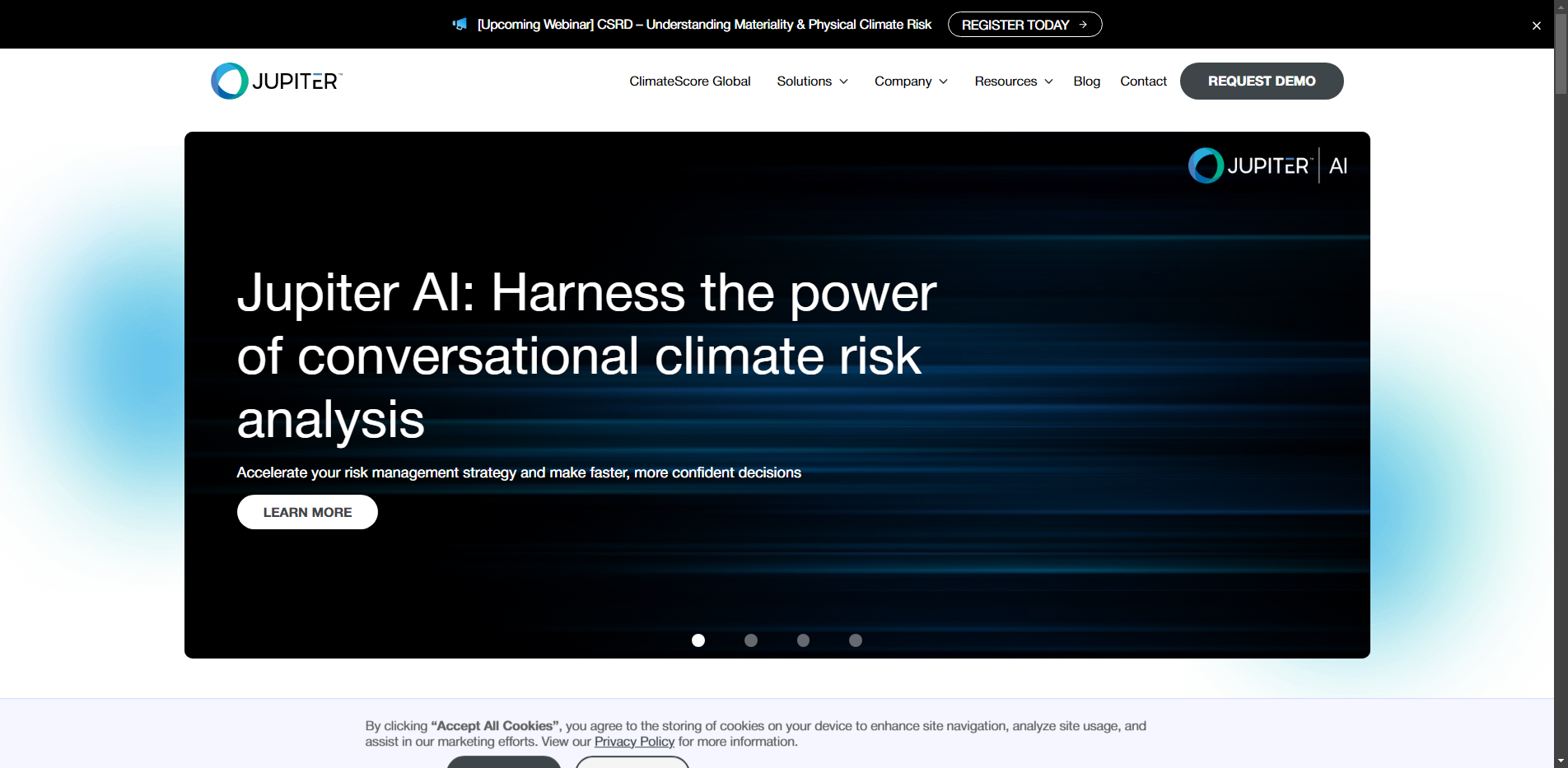Click the megaphone icon in the announcement banner

[460, 24]
